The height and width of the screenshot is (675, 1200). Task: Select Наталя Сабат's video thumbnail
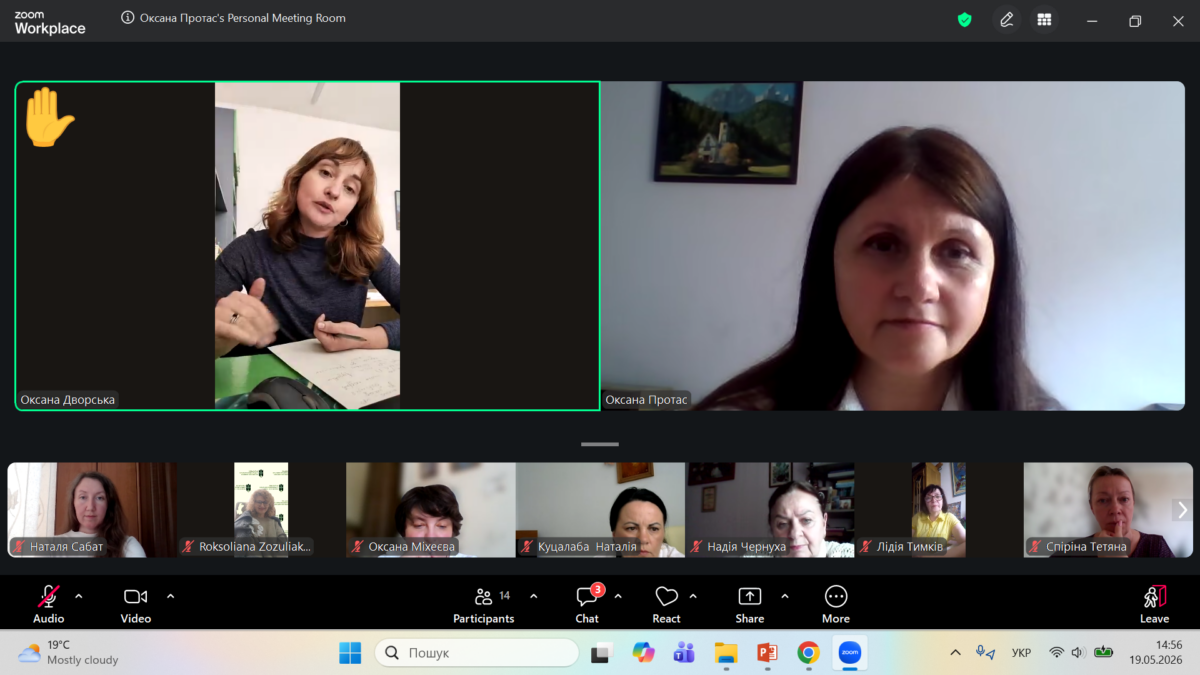(92, 510)
